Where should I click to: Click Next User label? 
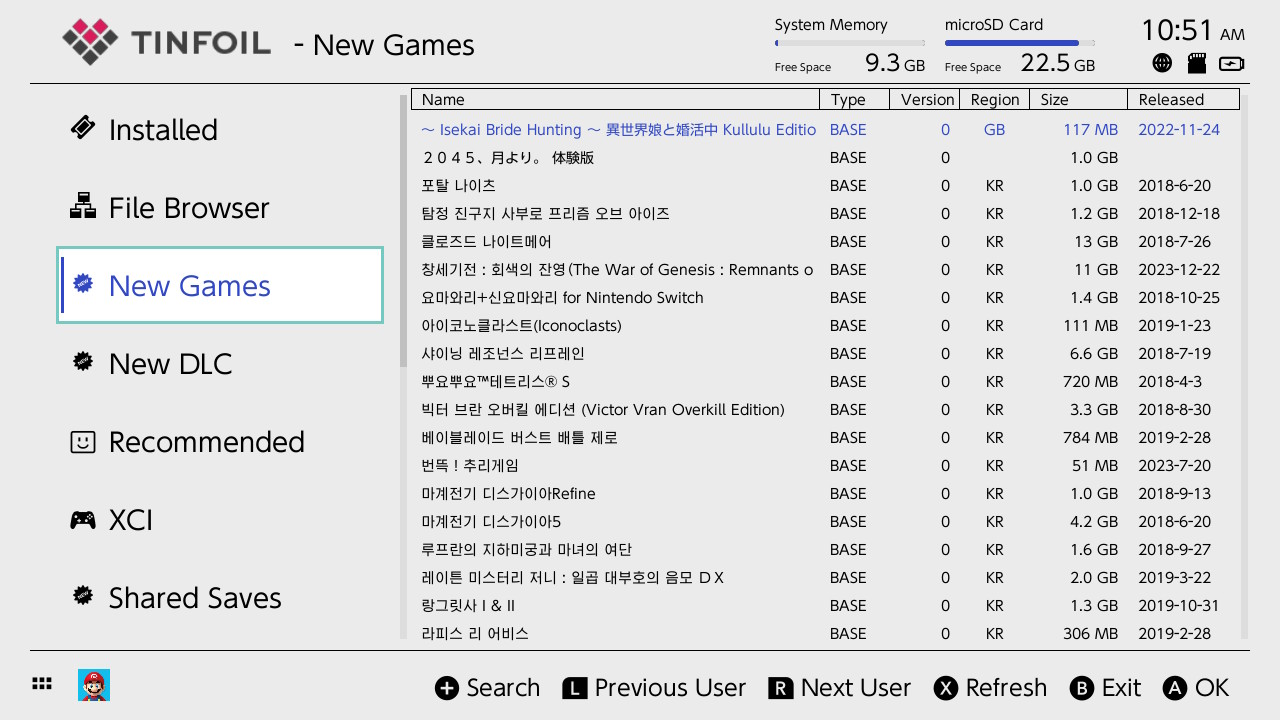click(856, 688)
